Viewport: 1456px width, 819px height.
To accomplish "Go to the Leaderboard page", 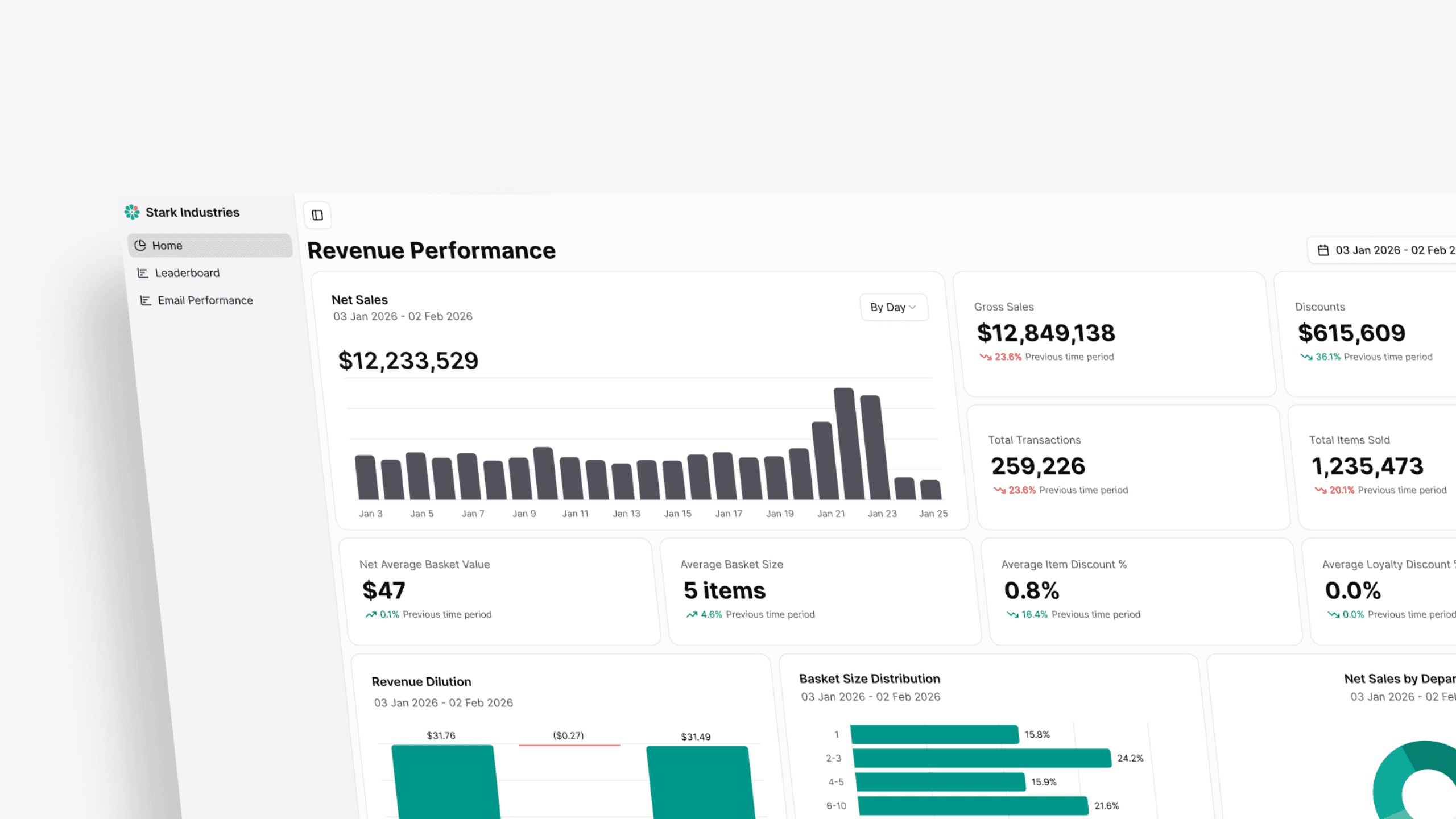I will point(187,273).
